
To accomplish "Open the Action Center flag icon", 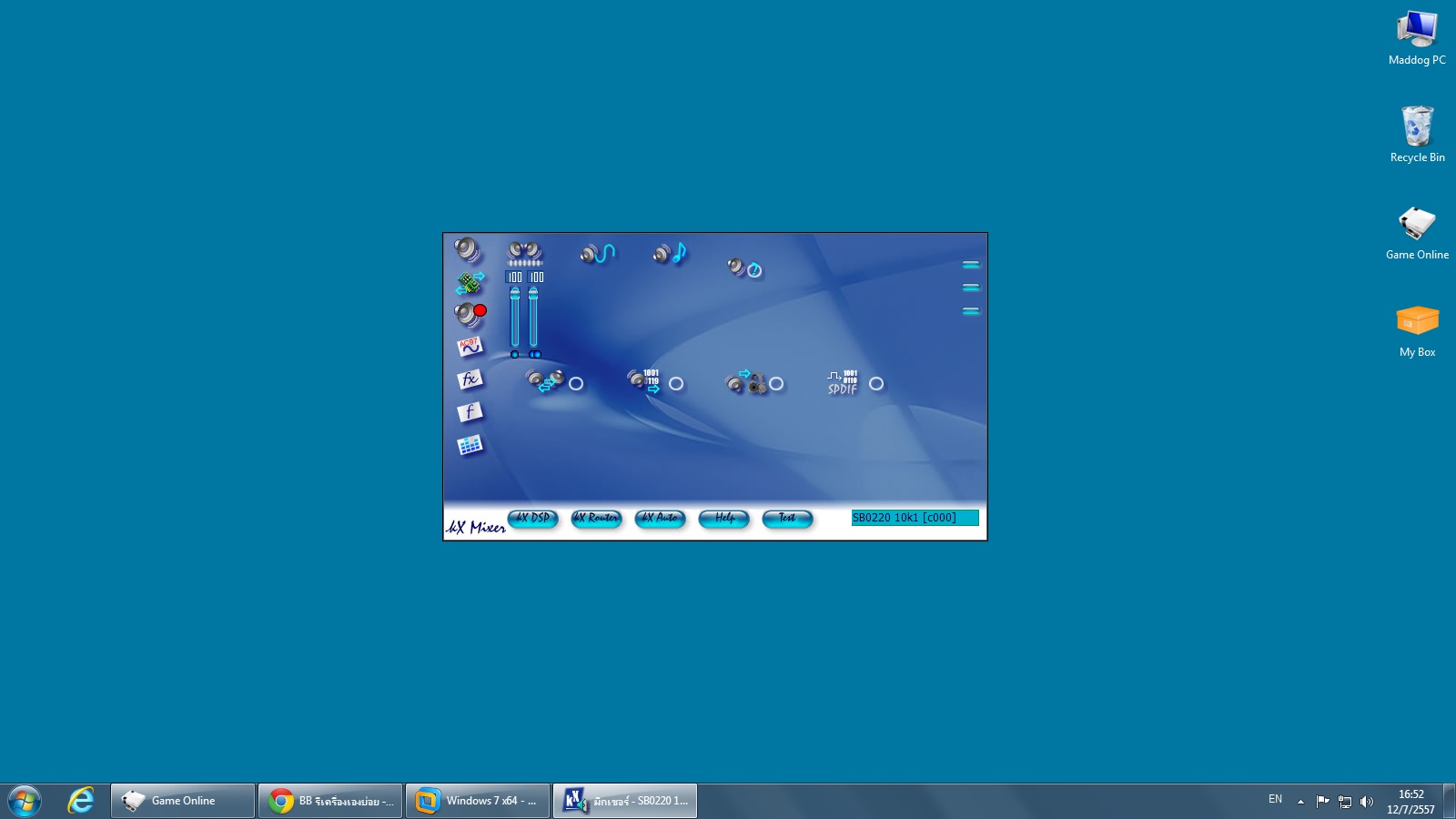I will 1323,802.
